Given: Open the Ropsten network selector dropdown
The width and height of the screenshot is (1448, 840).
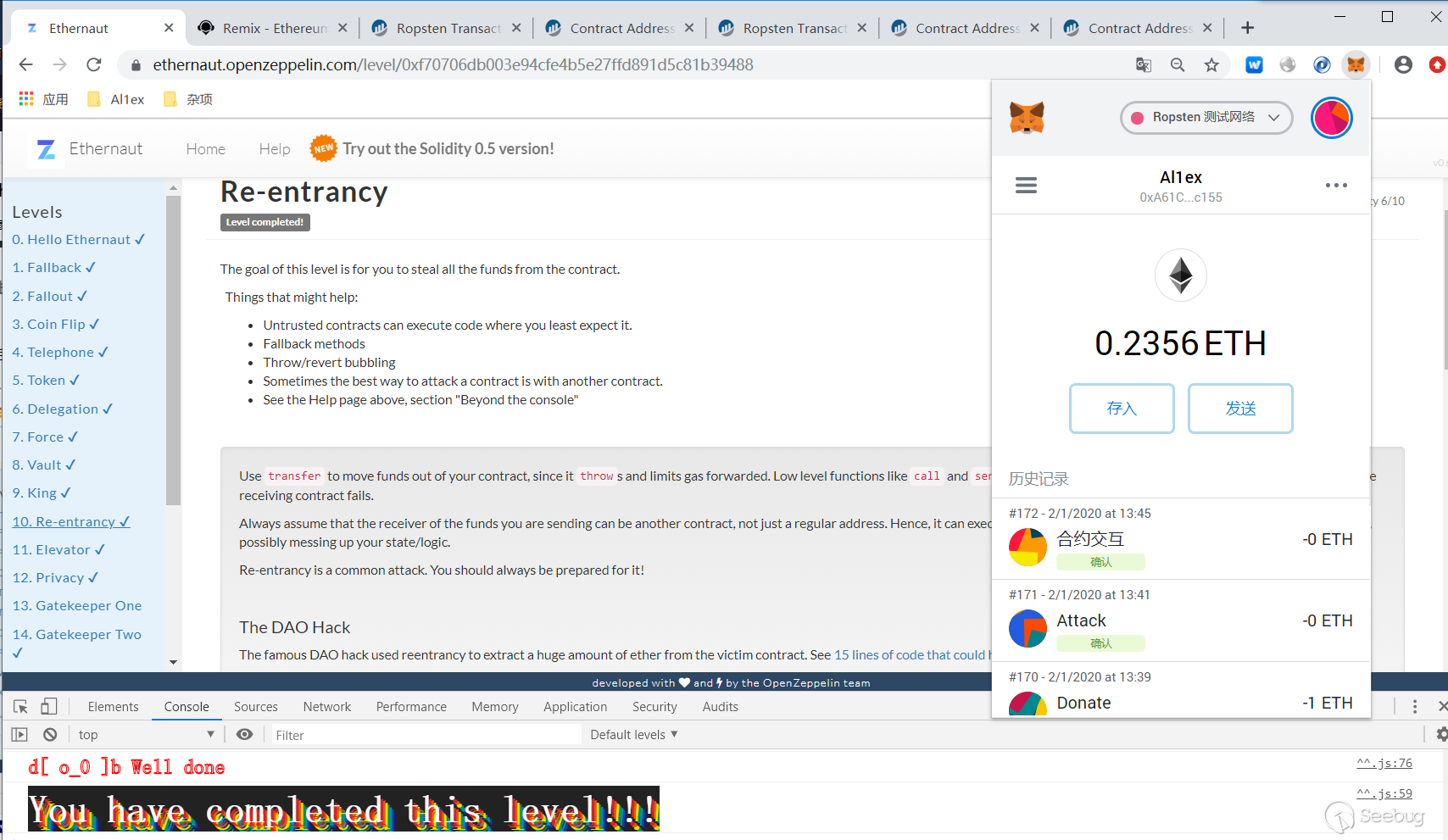Looking at the screenshot, I should click(1206, 118).
